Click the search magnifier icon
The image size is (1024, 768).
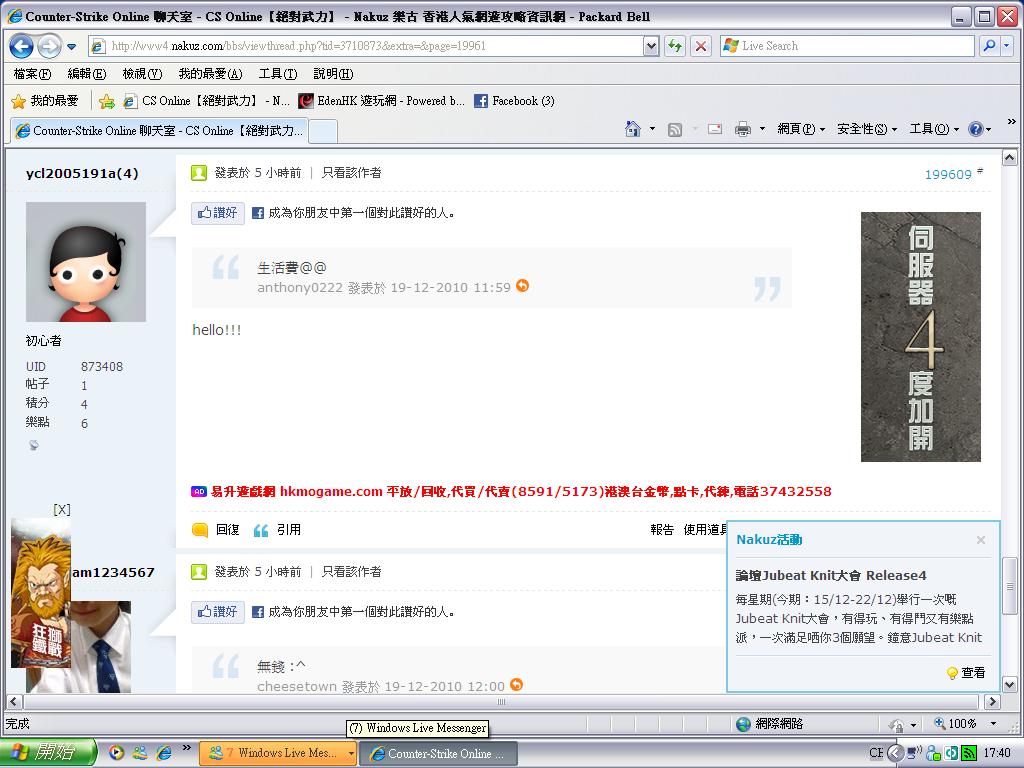[x=988, y=46]
